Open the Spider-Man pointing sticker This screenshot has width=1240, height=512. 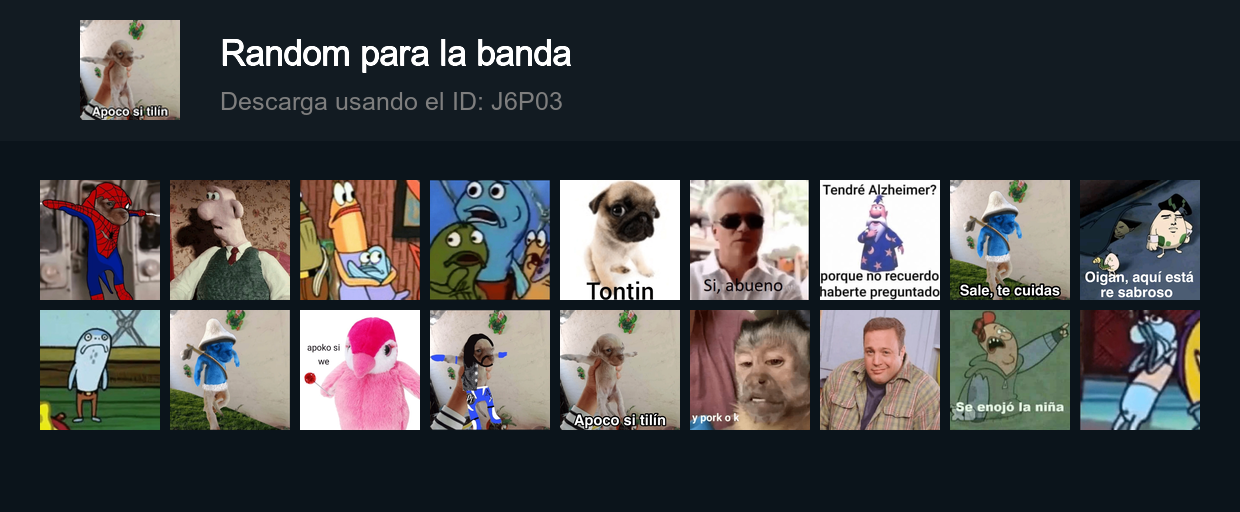click(100, 240)
